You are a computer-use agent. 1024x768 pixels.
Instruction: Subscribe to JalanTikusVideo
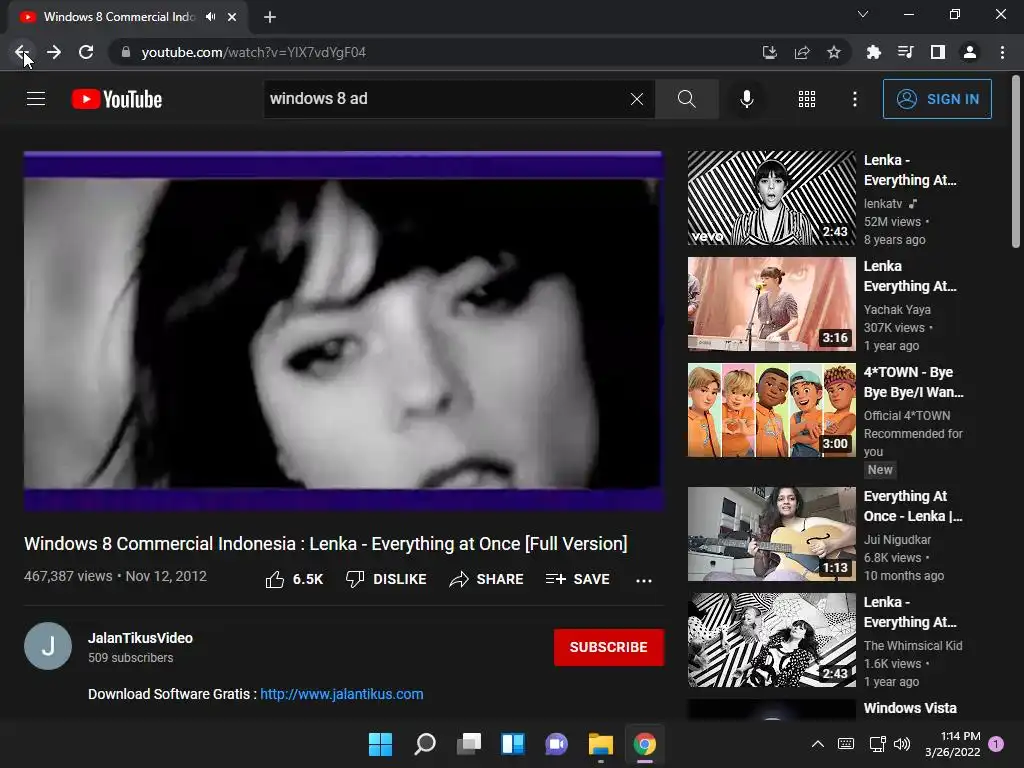(609, 647)
